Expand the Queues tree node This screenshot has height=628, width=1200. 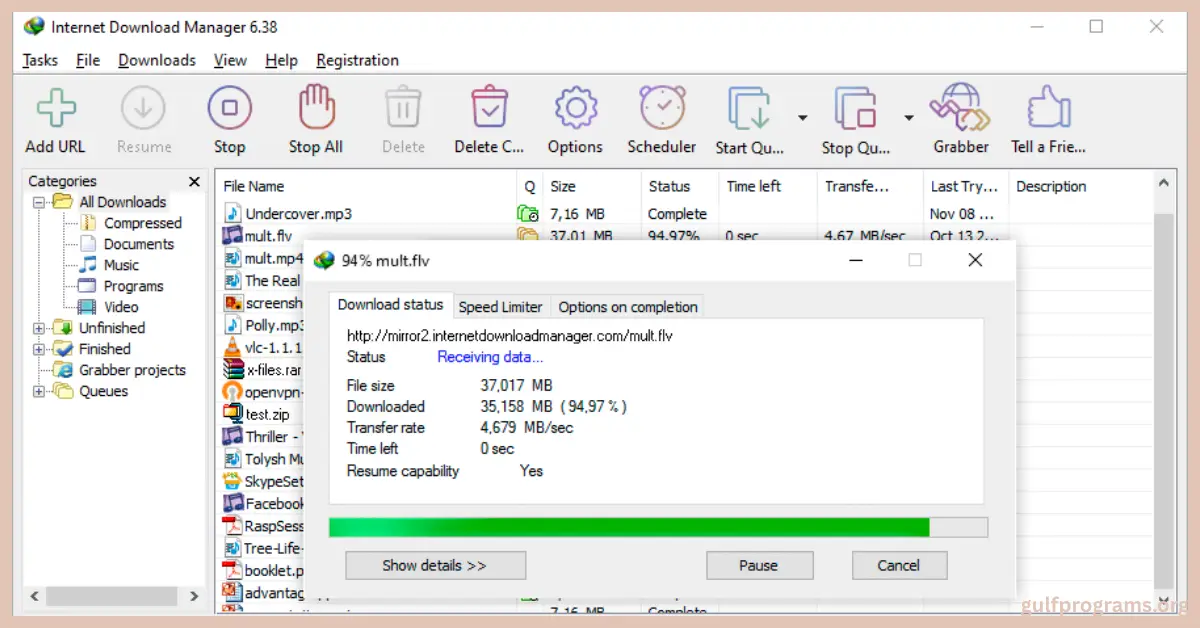39,391
